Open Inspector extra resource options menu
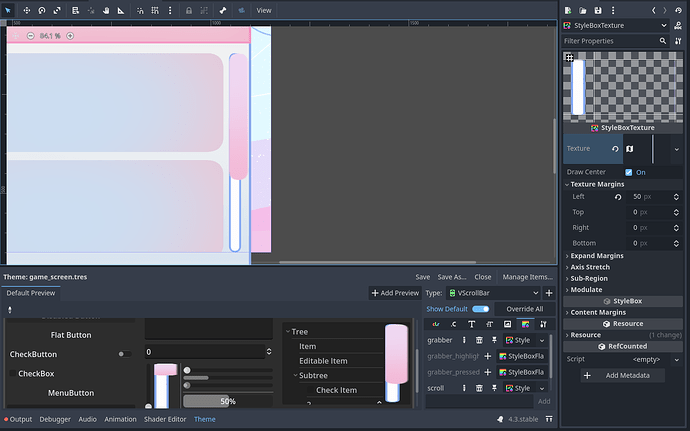Screen dimensions: 690x431 (613, 10)
